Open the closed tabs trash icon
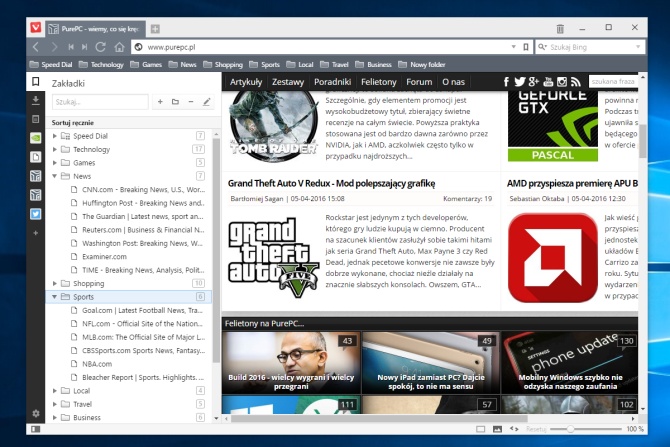 tap(560, 29)
